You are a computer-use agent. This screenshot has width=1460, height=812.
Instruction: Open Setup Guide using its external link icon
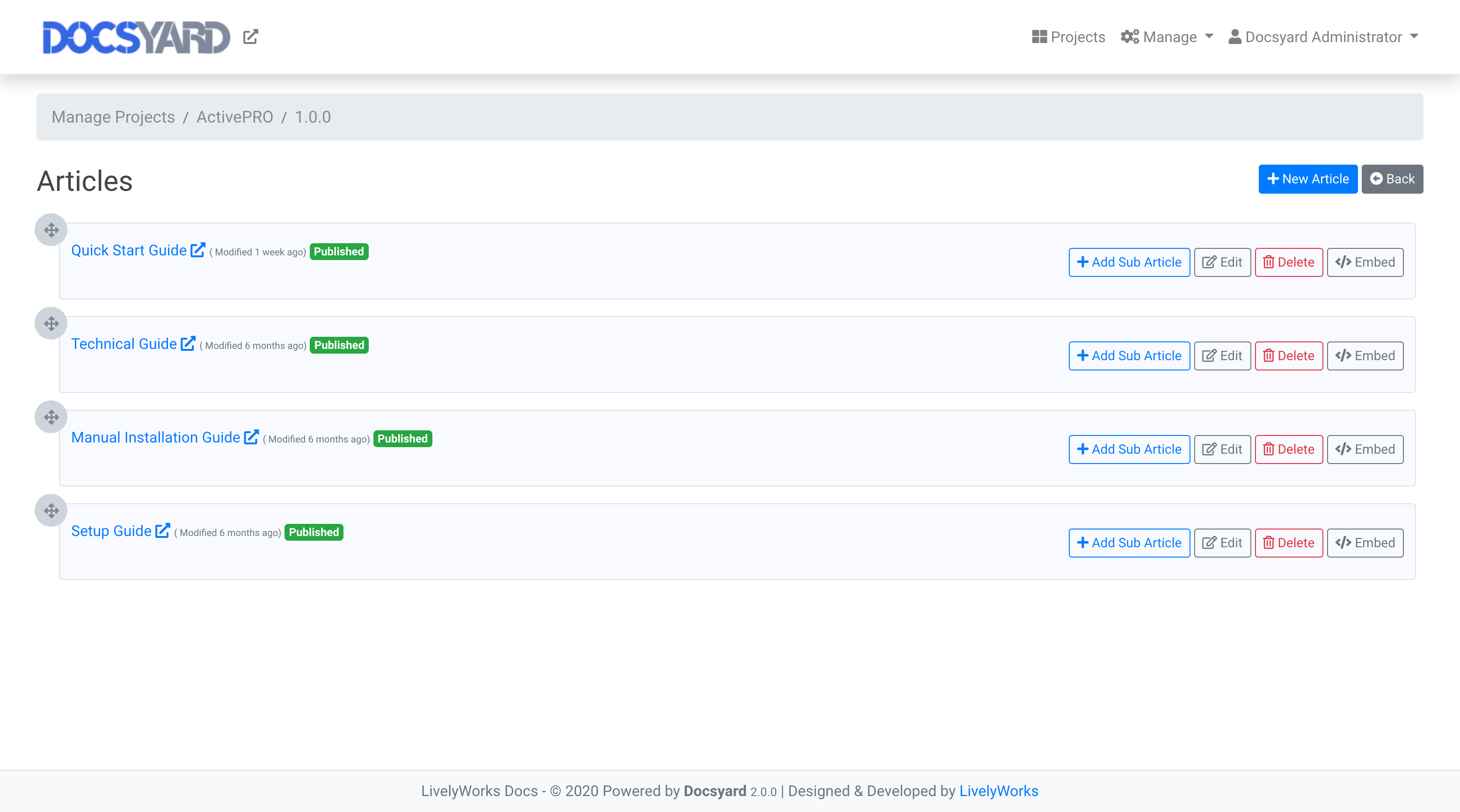pos(163,530)
